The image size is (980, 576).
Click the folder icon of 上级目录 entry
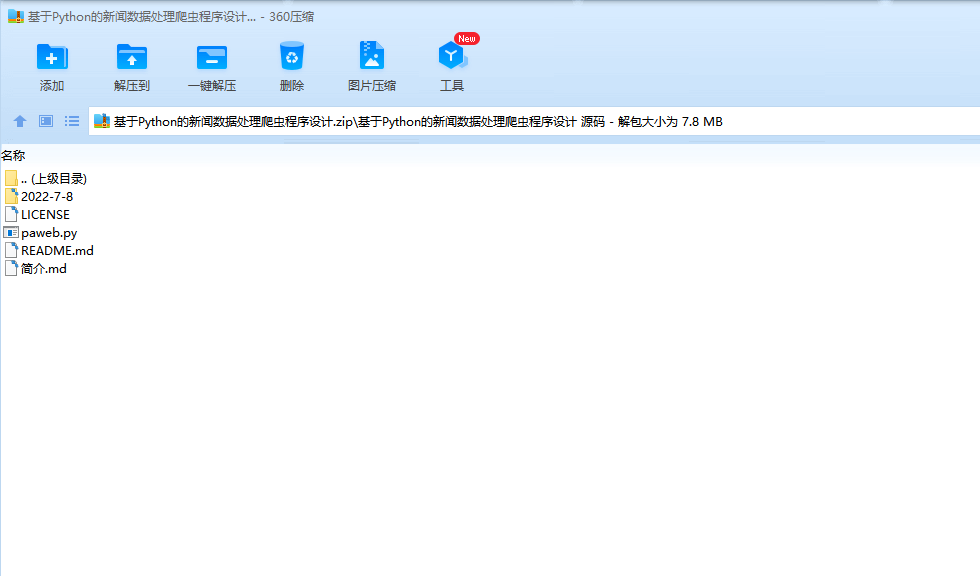coord(11,179)
